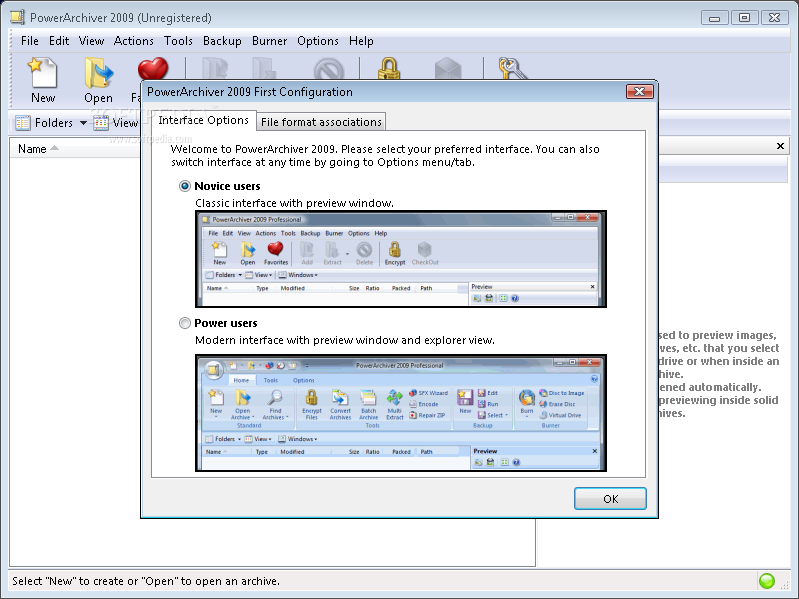Viewport: 799px width, 599px height.
Task: Click the Encrypt padlock toolbar icon
Action: click(389, 69)
